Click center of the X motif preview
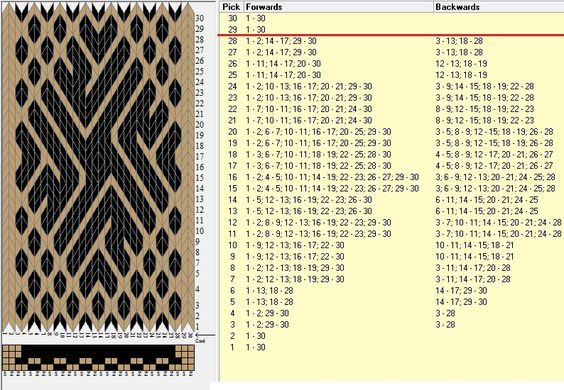The image size is (564, 390). (x=98, y=169)
